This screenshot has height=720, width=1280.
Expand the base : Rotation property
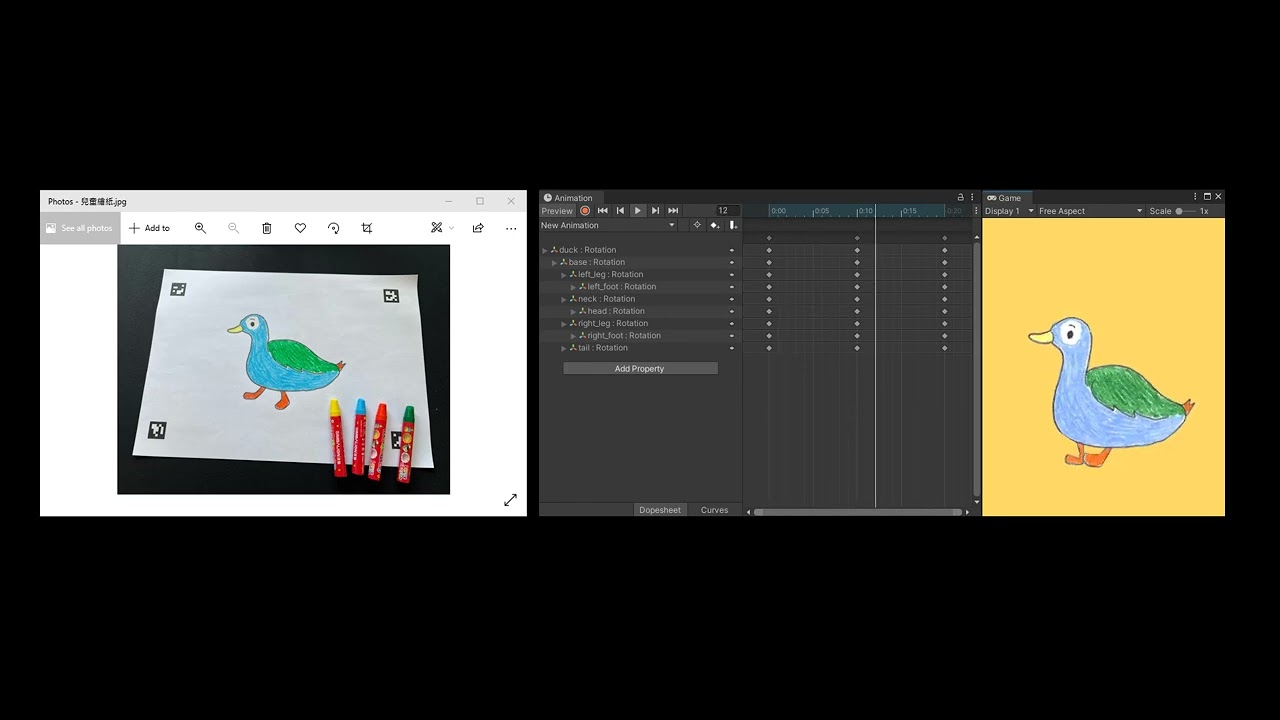point(554,262)
